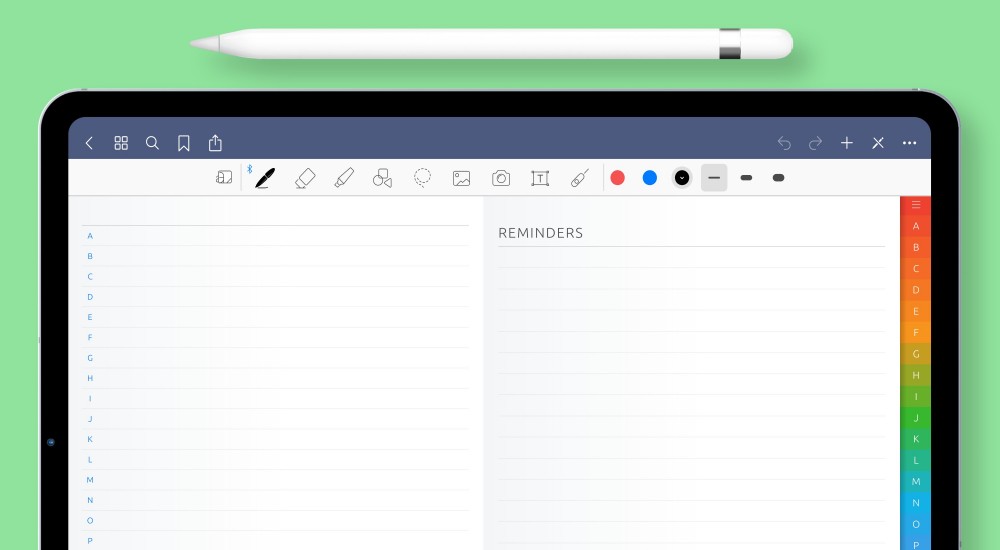Open the share and export icon
The image size is (1000, 550).
click(x=215, y=143)
